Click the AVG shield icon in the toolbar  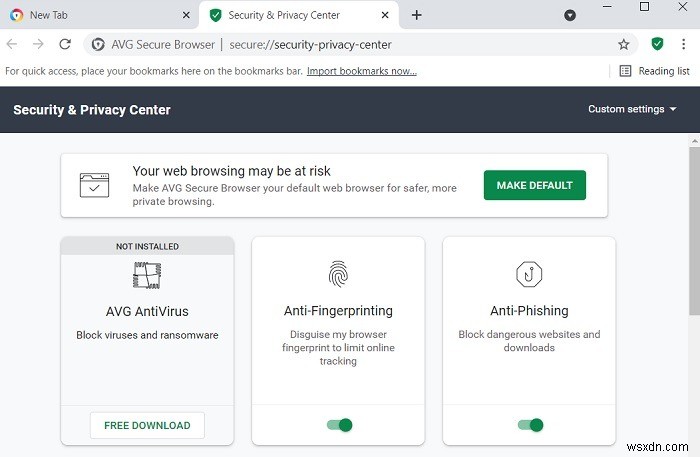(657, 44)
